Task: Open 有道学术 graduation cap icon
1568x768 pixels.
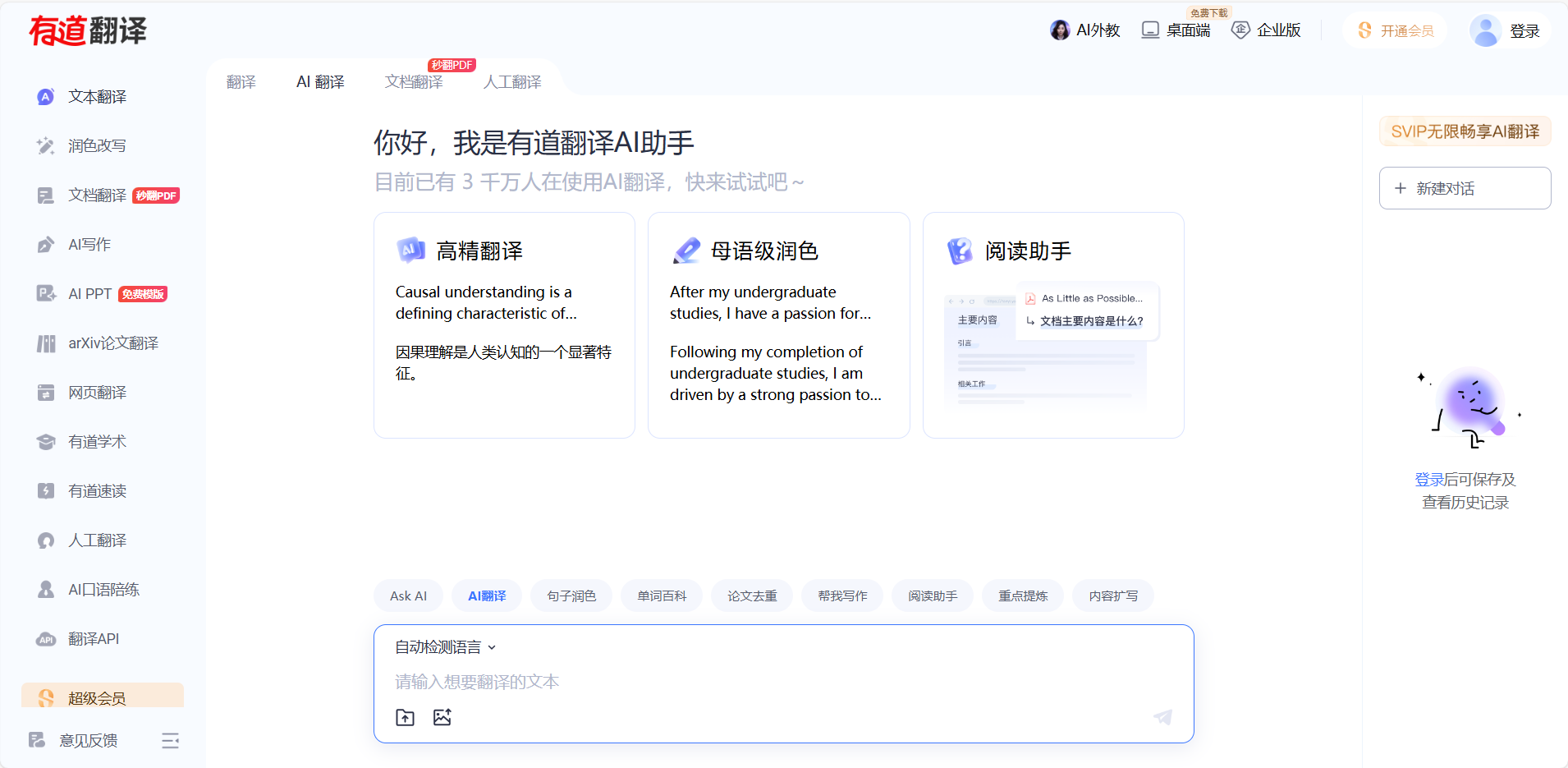Action: point(46,442)
